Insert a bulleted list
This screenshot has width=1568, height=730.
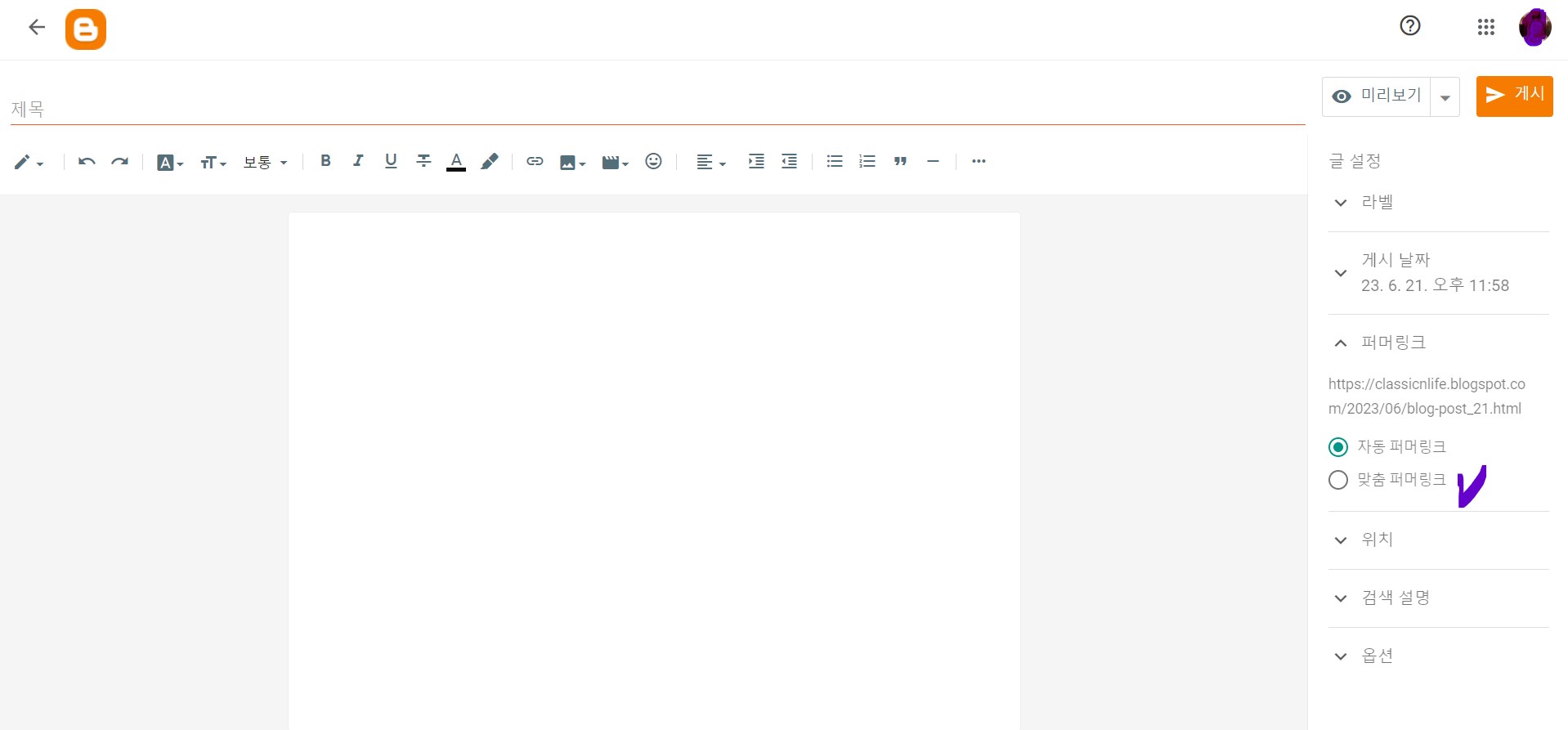coord(835,161)
